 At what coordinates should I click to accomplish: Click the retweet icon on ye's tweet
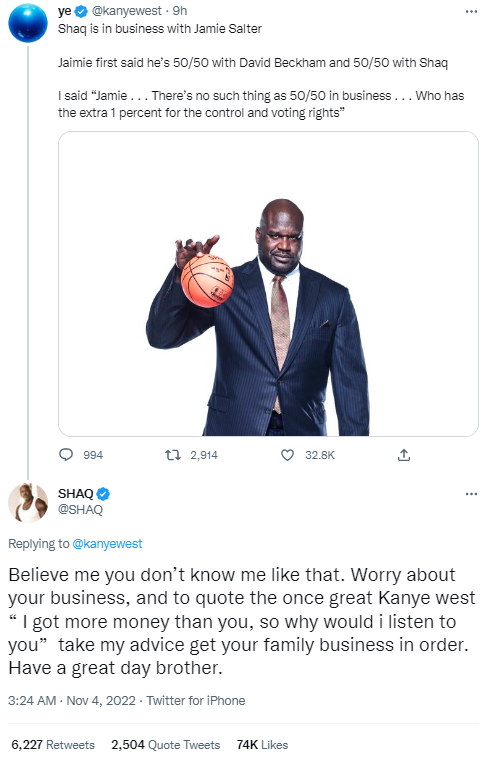(173, 455)
